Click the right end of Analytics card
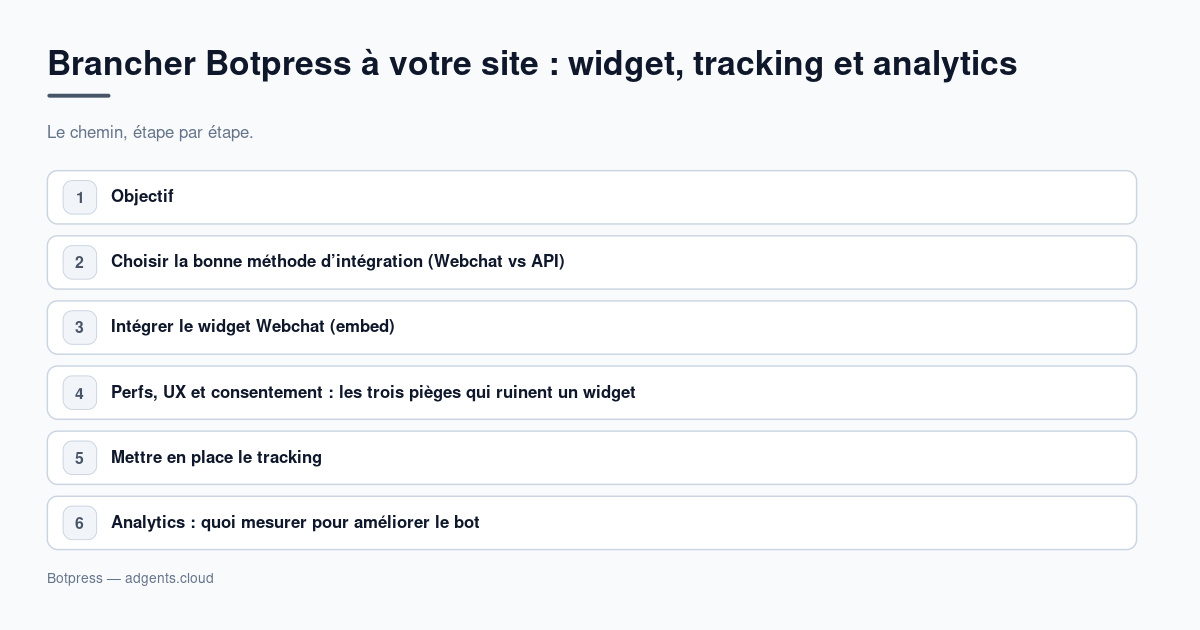 (1100, 523)
